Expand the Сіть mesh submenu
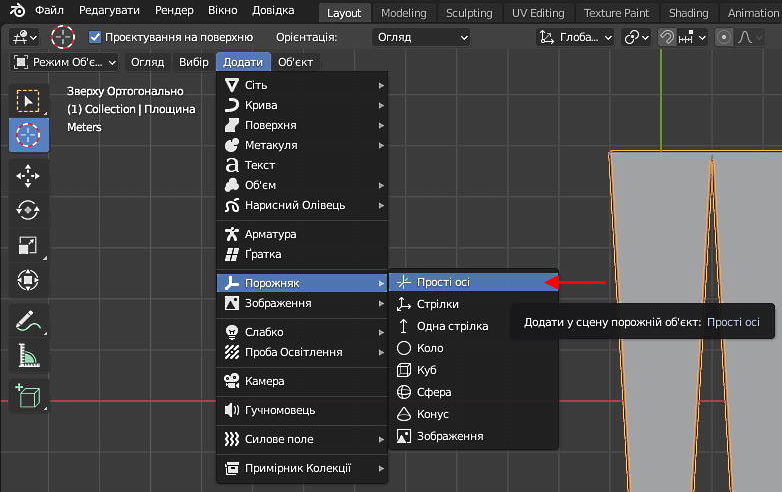The image size is (782, 492). [302, 85]
